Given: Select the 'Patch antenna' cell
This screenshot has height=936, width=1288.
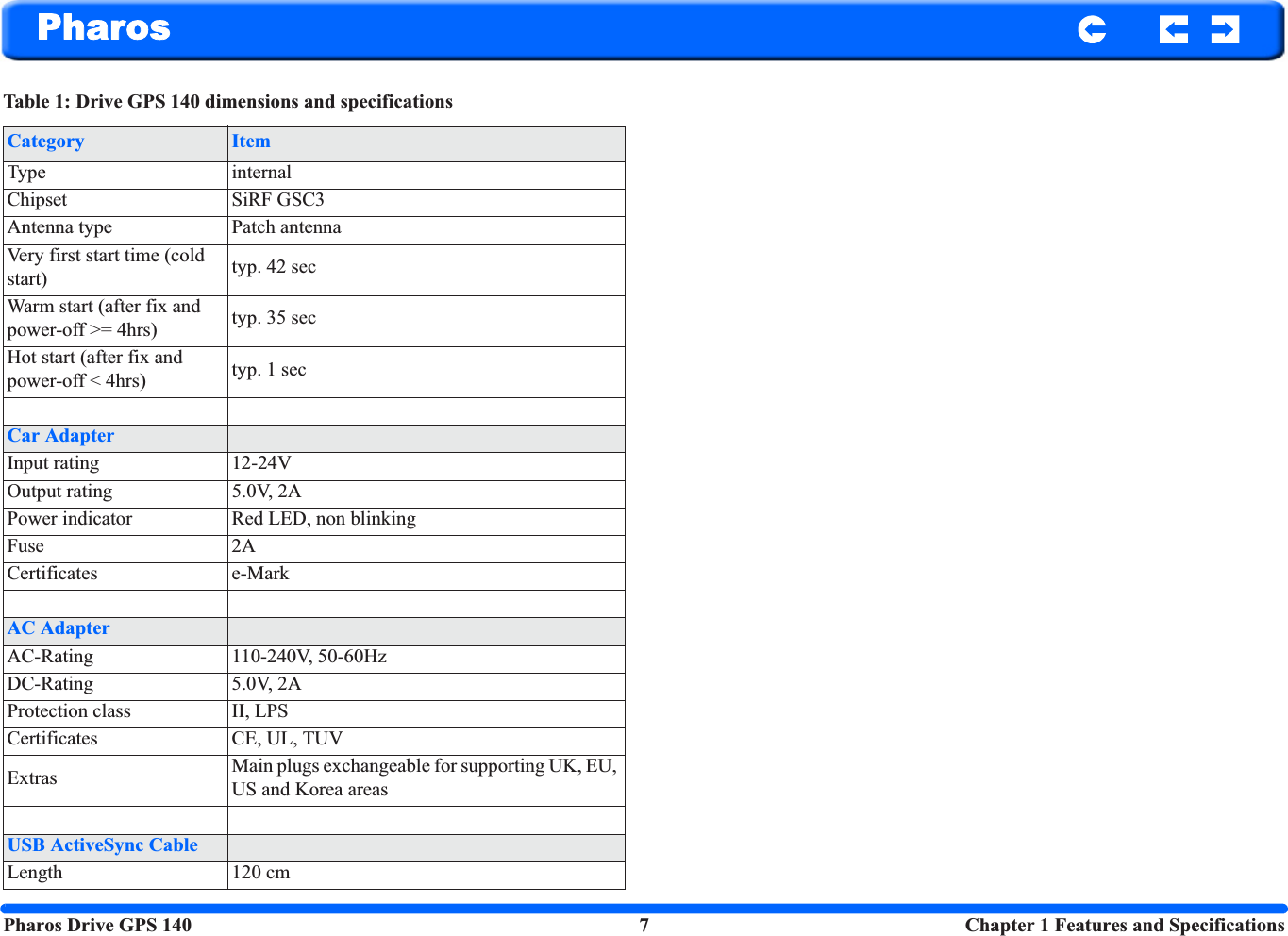Looking at the screenshot, I should (287, 227).
